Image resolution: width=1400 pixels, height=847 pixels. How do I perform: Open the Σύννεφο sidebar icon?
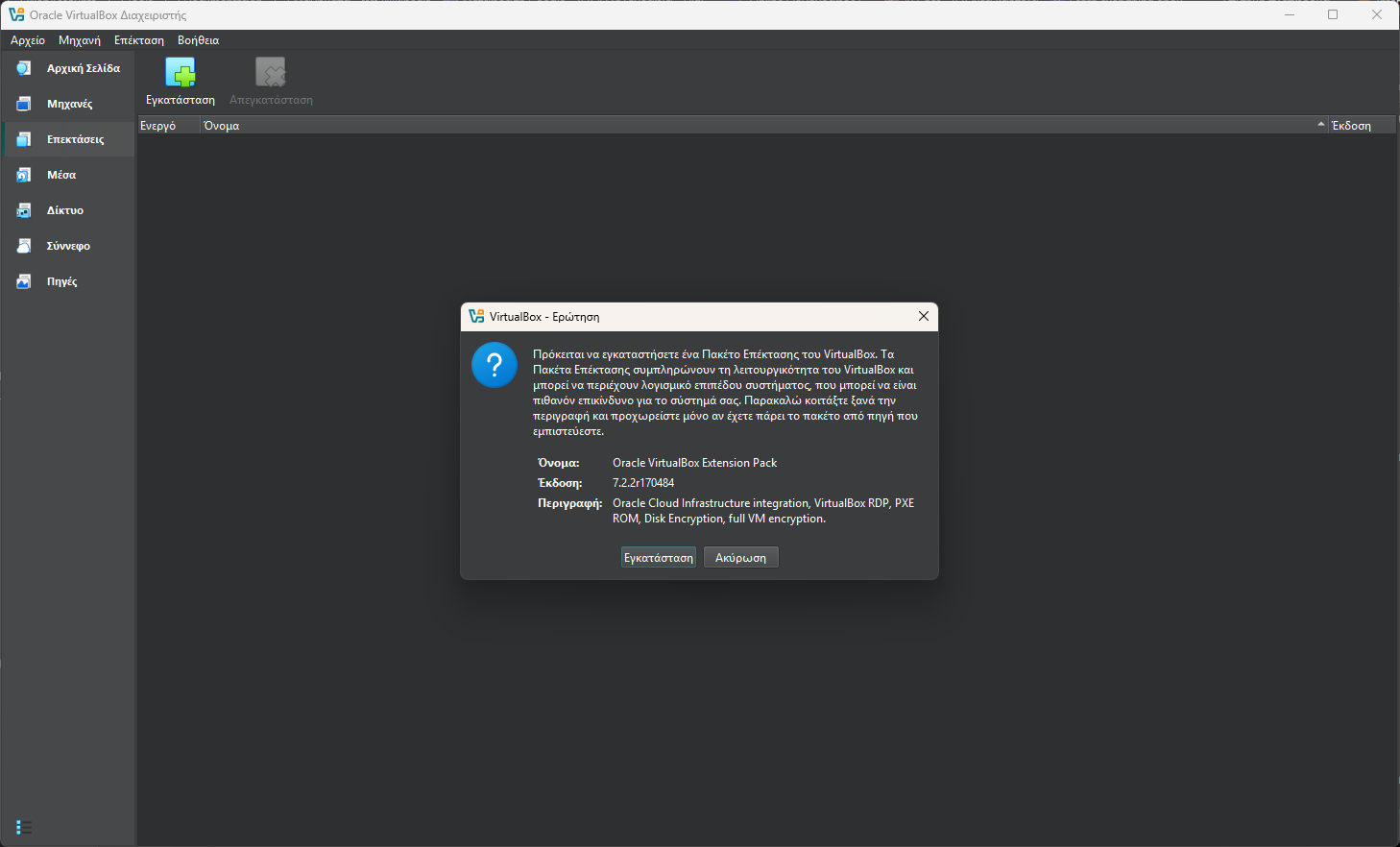tap(24, 246)
